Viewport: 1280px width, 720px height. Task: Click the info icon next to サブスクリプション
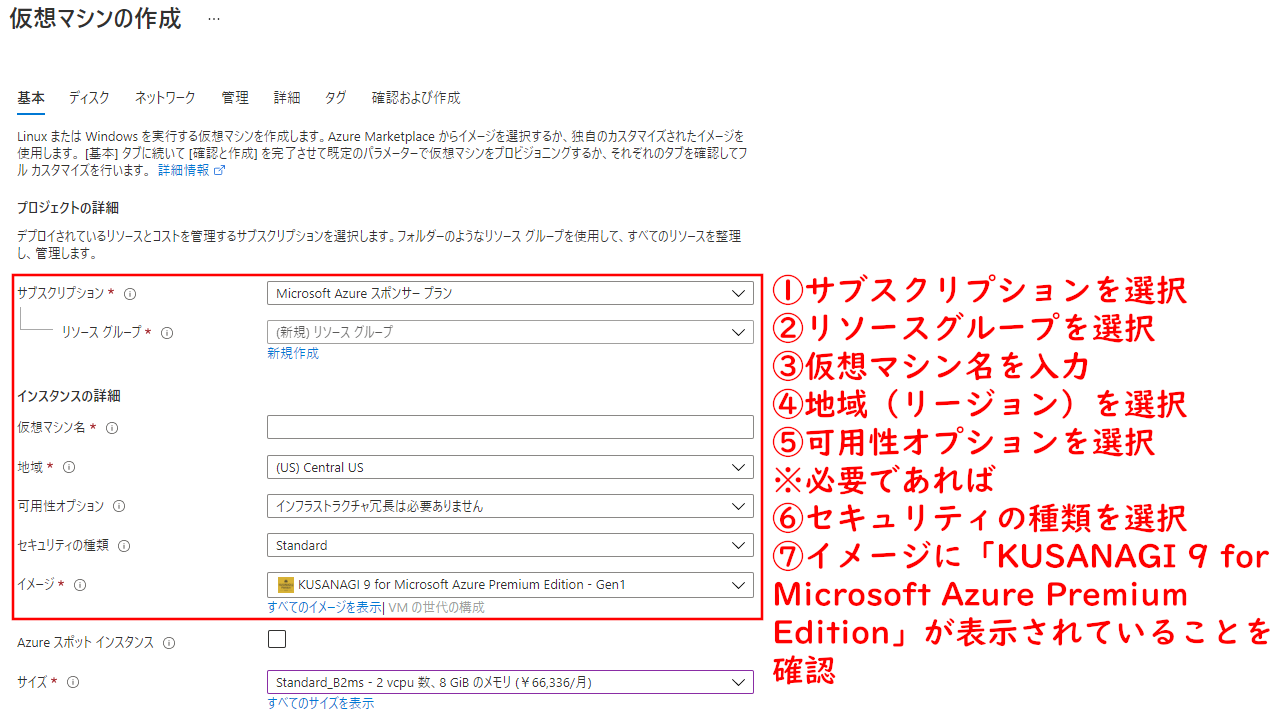[130, 294]
